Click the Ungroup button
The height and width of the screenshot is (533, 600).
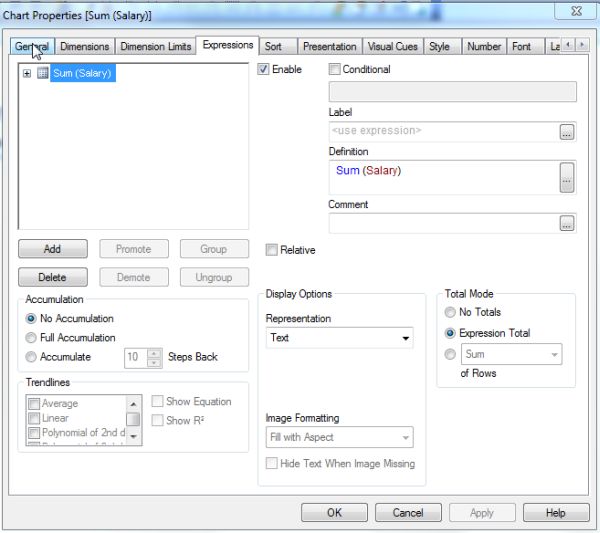214,277
